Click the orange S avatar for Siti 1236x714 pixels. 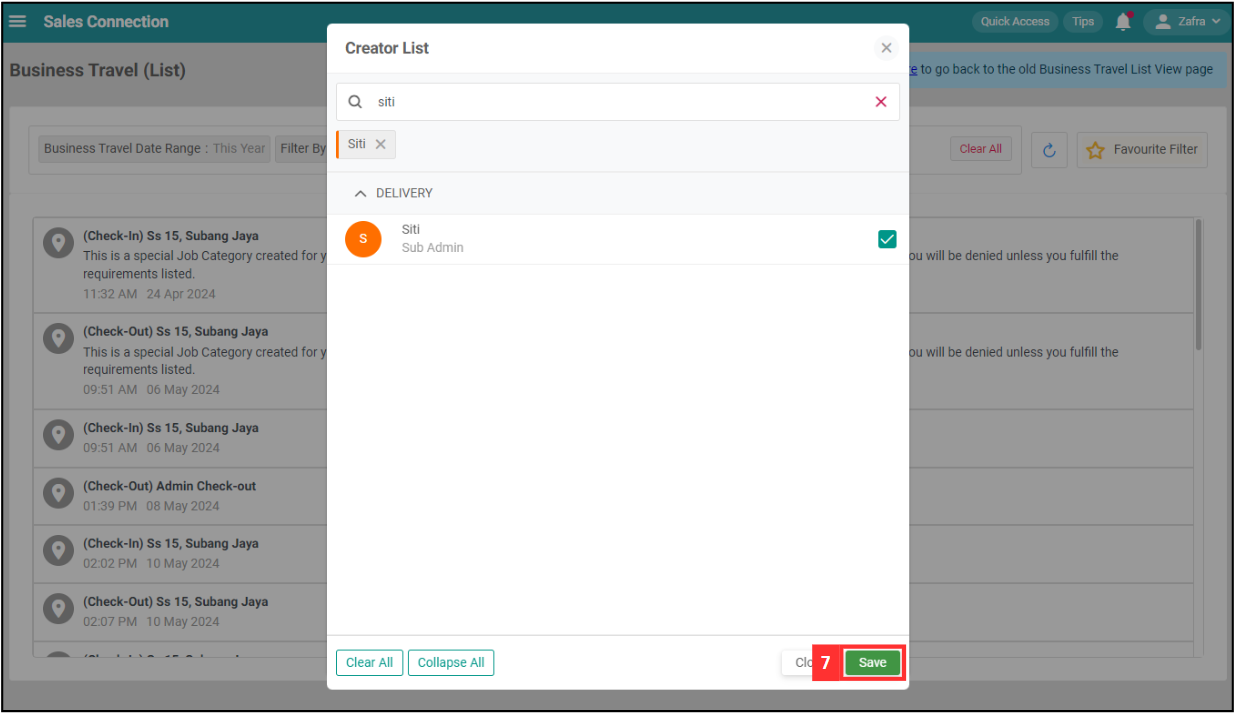[363, 239]
